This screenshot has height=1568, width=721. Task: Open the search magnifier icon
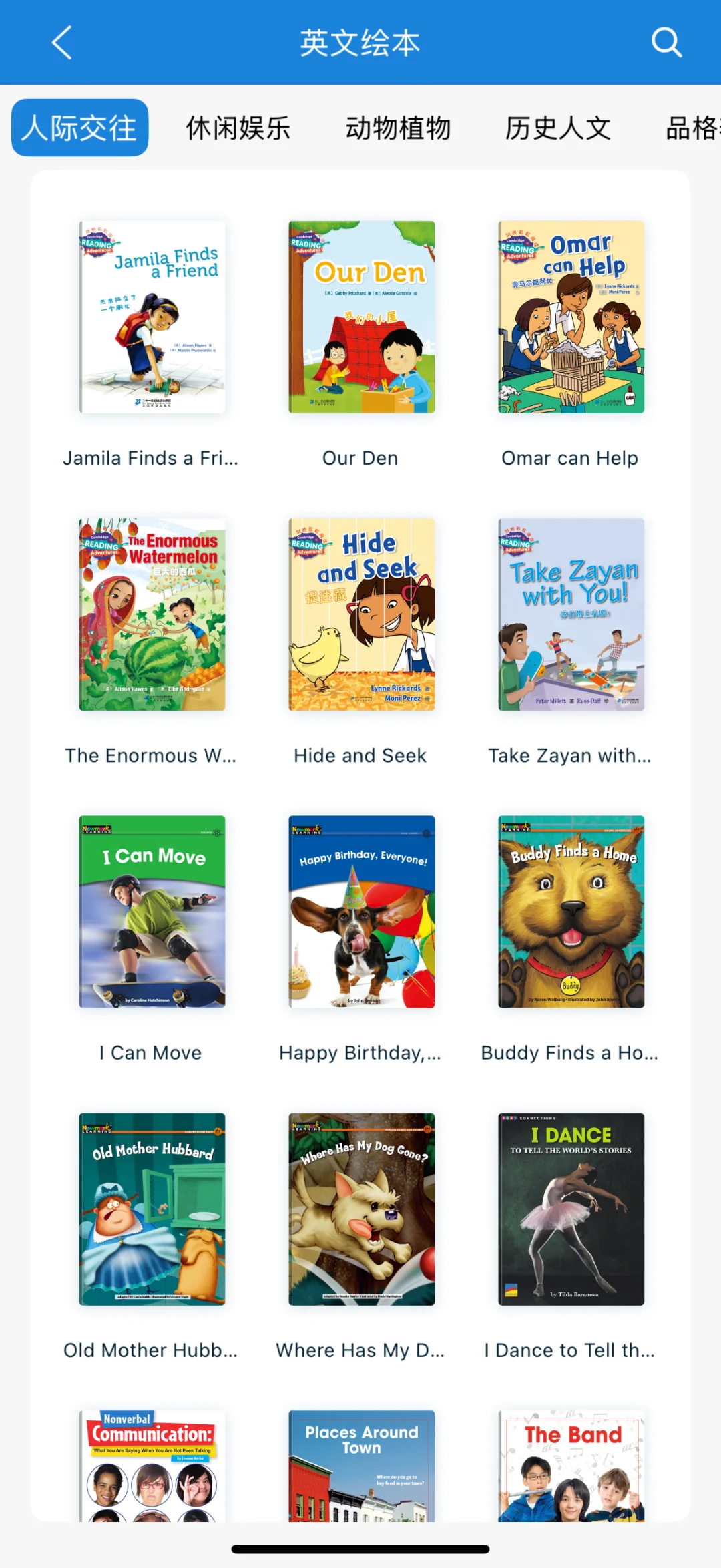[666, 43]
